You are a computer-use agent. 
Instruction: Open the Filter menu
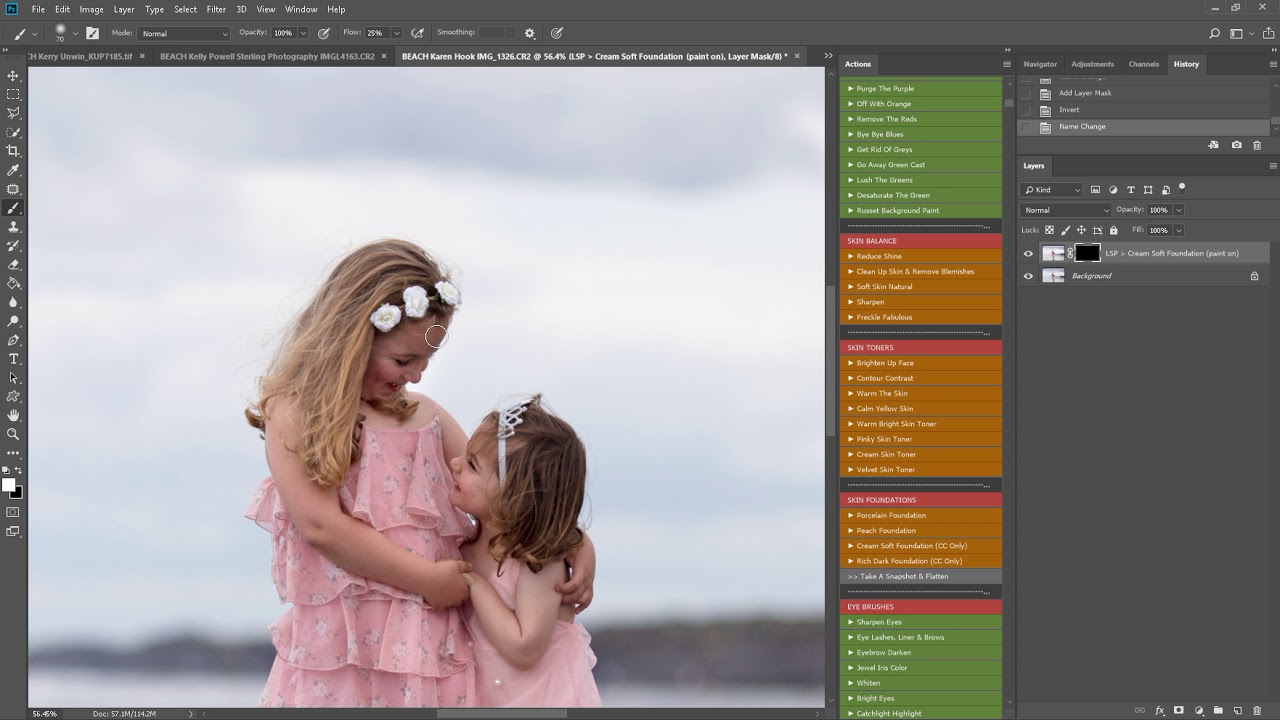[216, 9]
